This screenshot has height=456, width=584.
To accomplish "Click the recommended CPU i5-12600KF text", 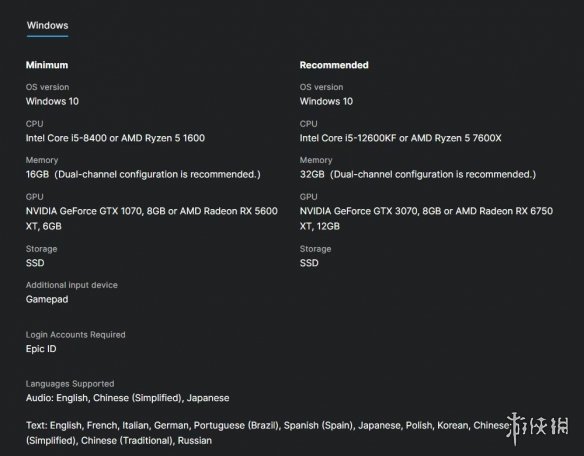I will [400, 138].
